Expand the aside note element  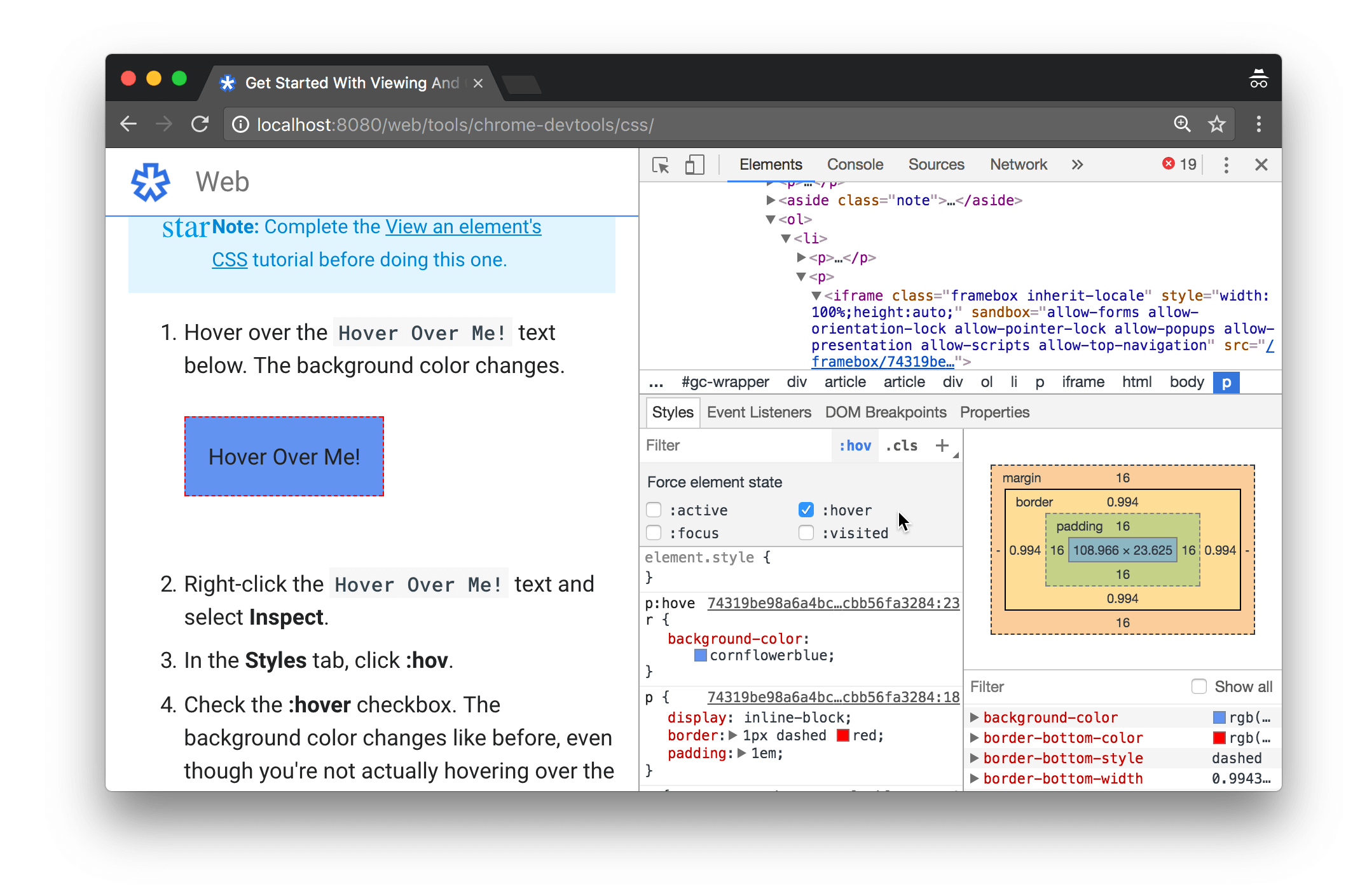771,200
